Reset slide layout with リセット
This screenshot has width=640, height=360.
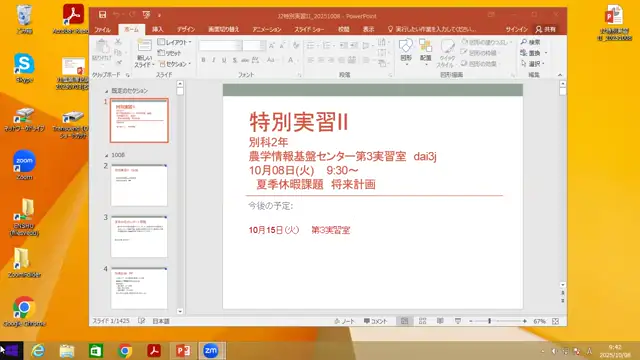tap(170, 53)
